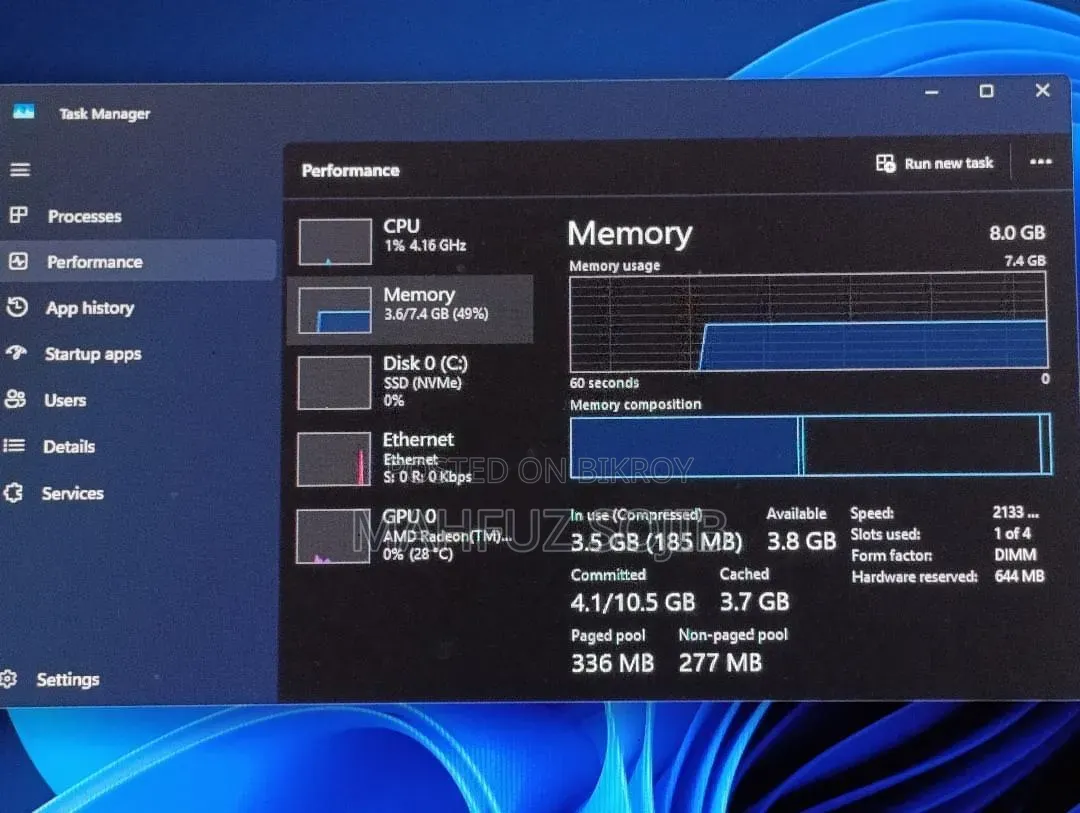Click the 60 seconds graph label

tap(604, 383)
